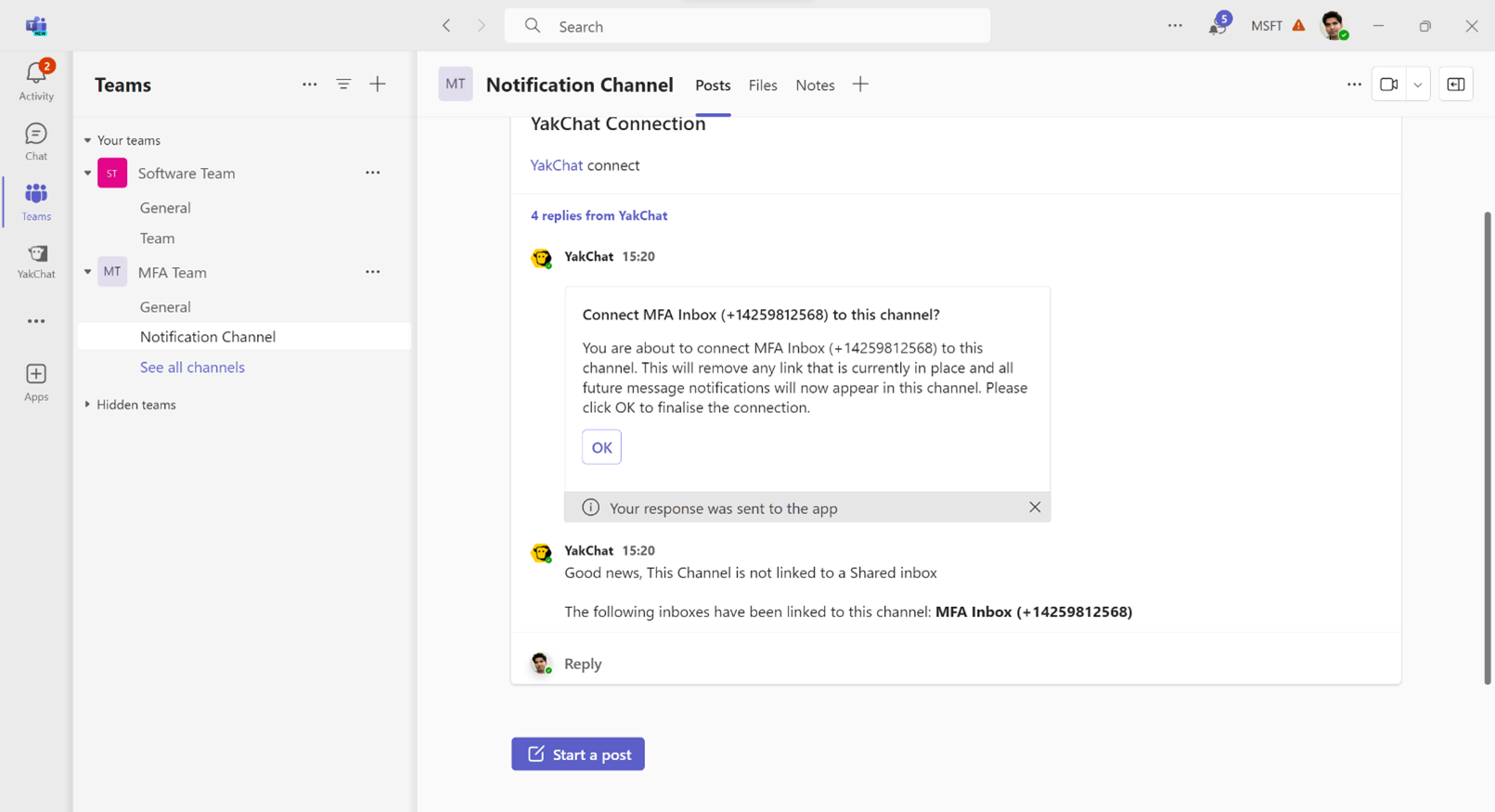Click the second YakChat bot avatar
This screenshot has width=1495, height=812.
[x=541, y=552]
